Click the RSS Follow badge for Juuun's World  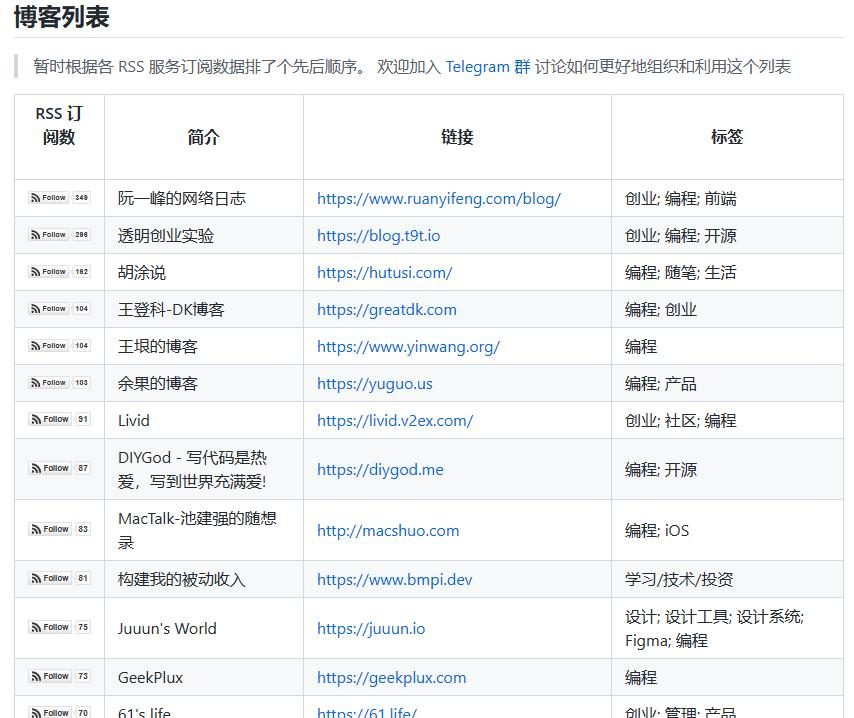pyautogui.click(x=59, y=627)
